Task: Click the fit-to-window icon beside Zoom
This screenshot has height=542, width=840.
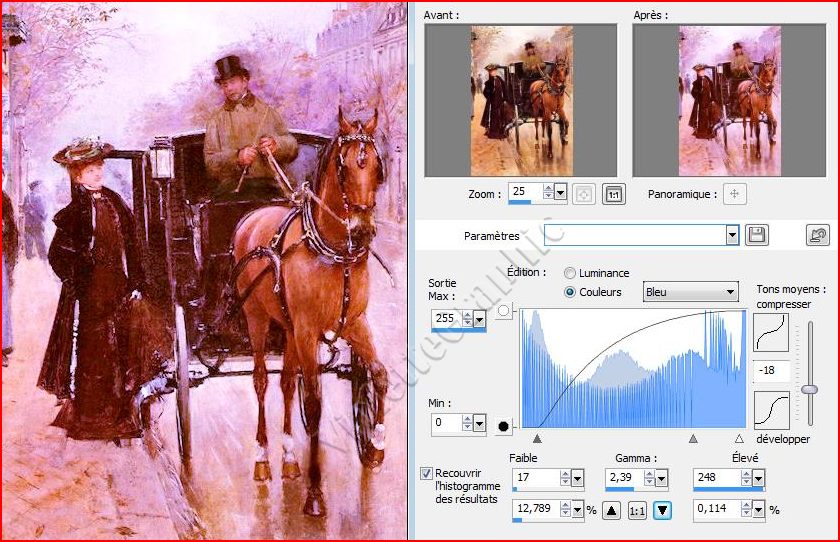Action: tap(585, 194)
